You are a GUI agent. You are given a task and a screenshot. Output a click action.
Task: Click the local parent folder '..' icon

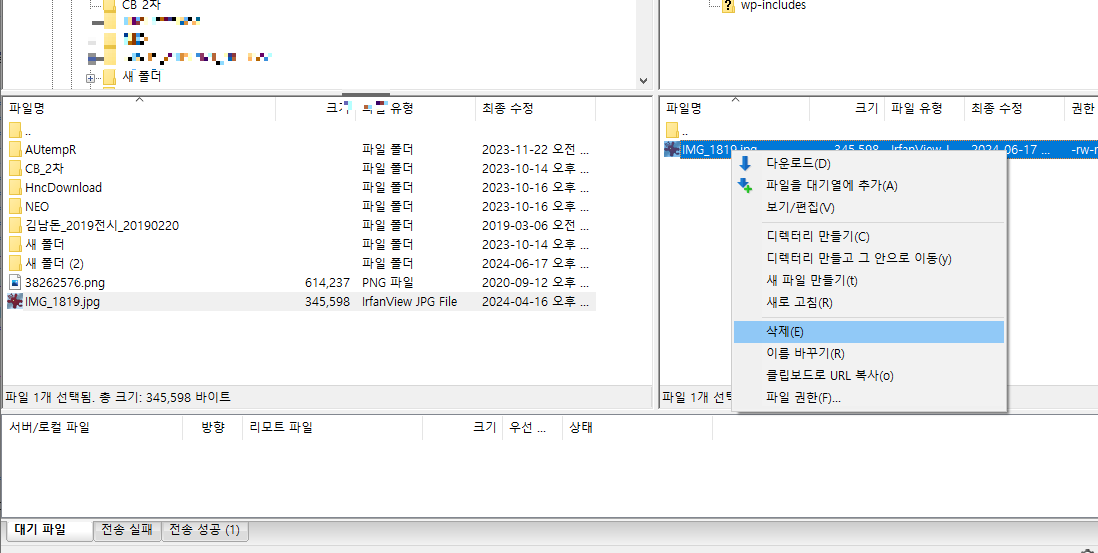click(16, 130)
